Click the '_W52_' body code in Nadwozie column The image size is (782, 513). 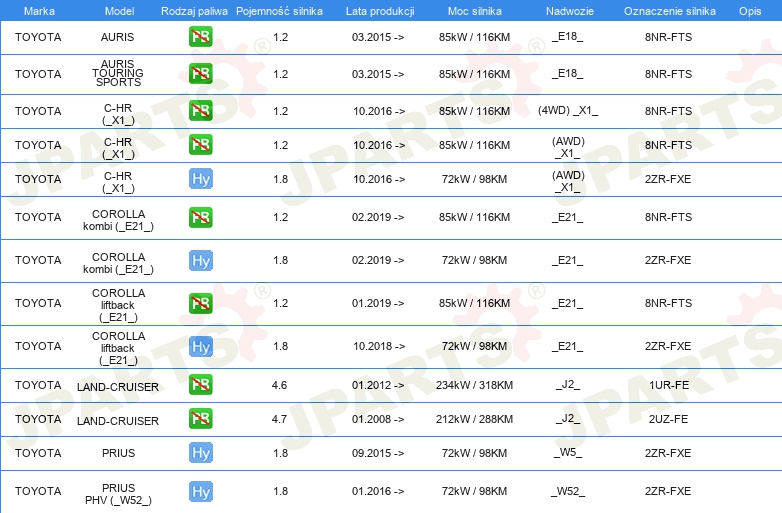[568, 491]
